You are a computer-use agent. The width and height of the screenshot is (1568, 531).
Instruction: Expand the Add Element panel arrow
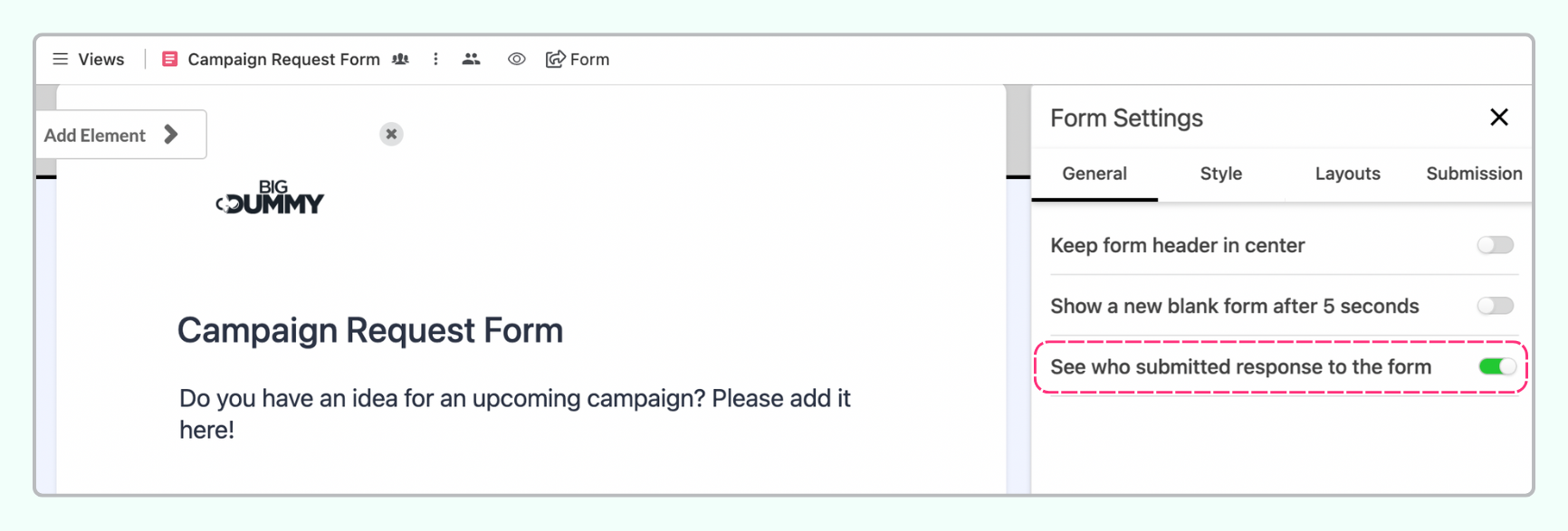171,135
